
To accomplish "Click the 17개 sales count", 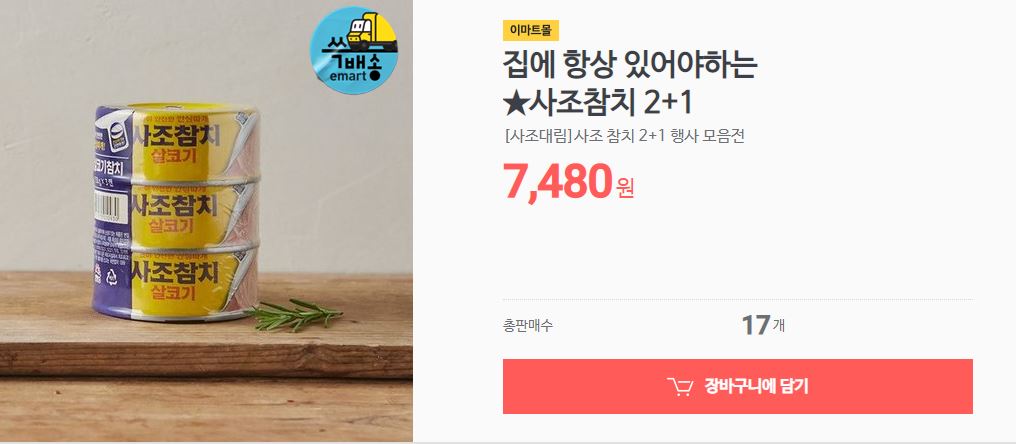I will point(763,325).
